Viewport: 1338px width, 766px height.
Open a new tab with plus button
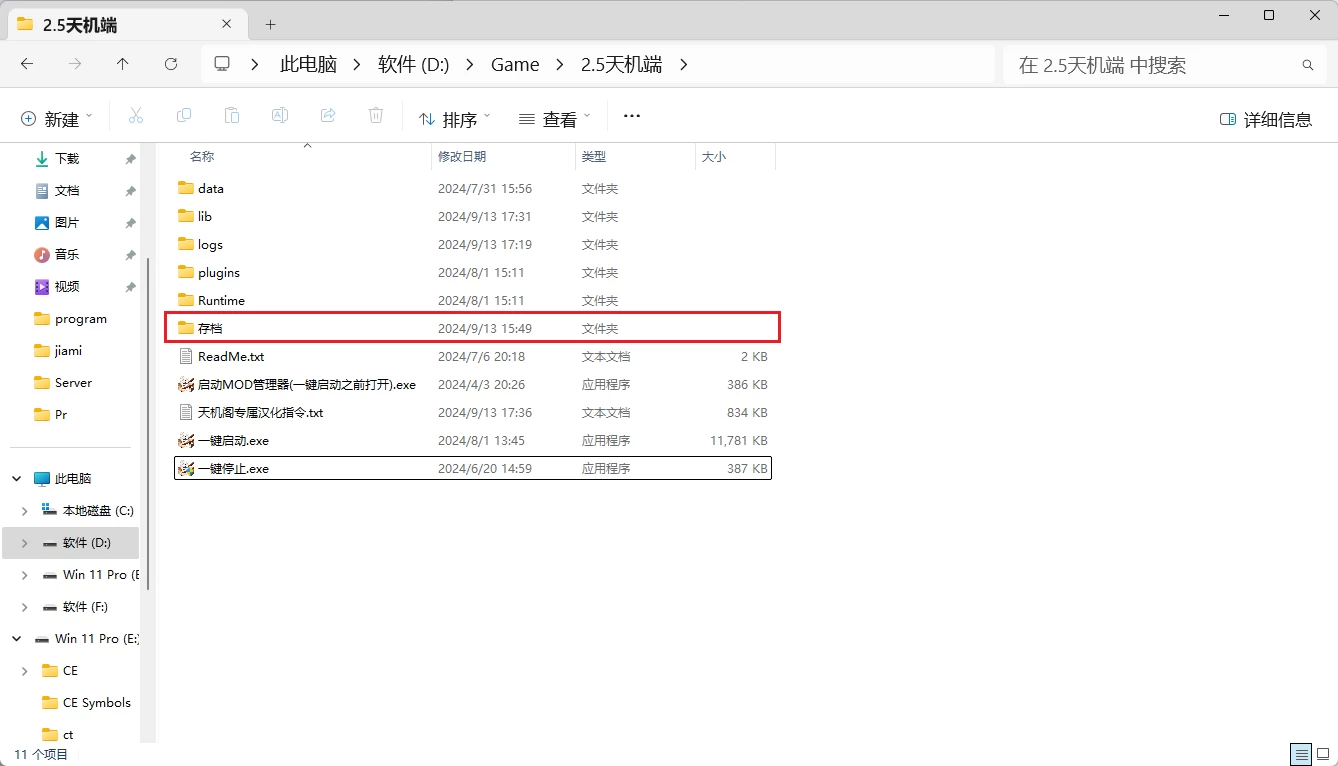pos(270,24)
